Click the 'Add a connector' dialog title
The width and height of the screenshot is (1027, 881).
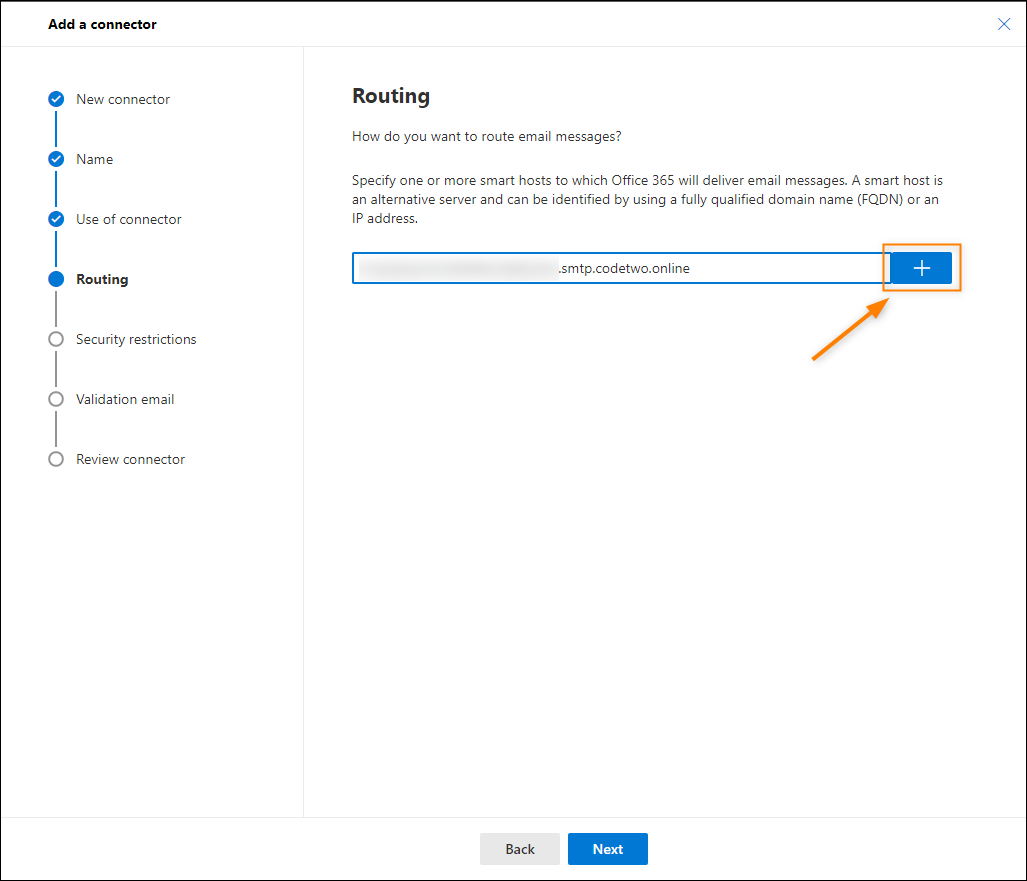(102, 24)
